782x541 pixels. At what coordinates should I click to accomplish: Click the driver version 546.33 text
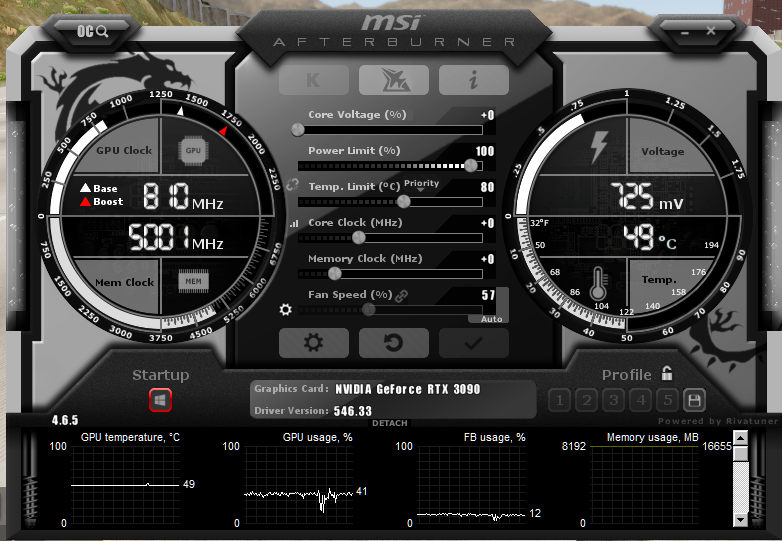pyautogui.click(x=353, y=411)
